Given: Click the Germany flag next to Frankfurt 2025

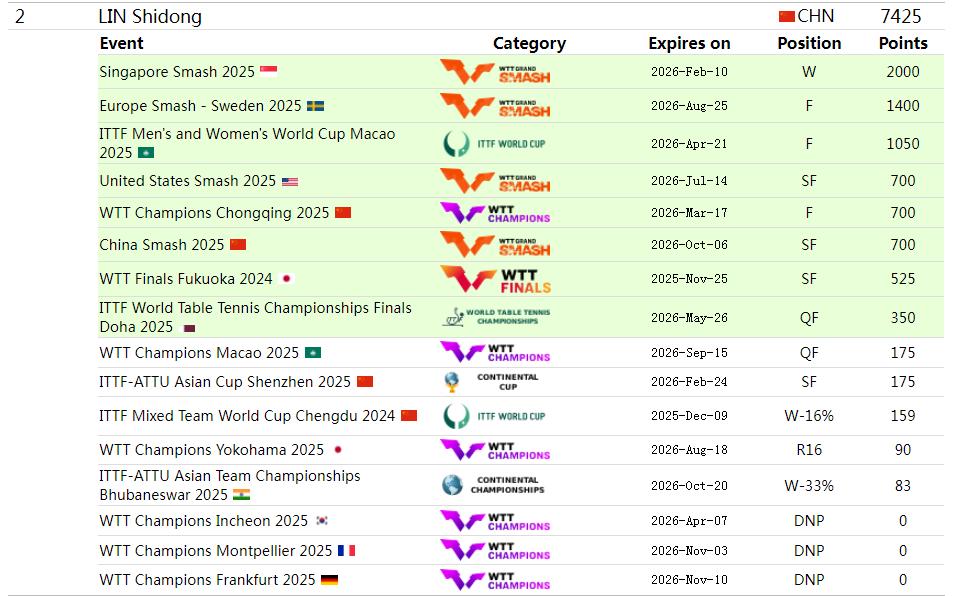Looking at the screenshot, I should [329, 580].
